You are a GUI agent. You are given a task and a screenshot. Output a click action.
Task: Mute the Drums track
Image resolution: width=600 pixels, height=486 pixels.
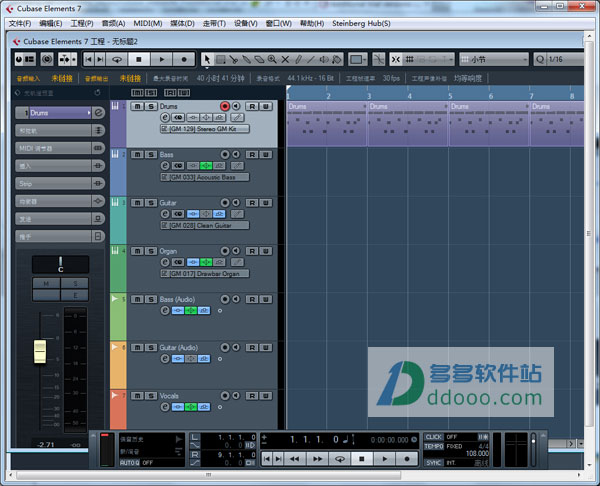coord(137,106)
